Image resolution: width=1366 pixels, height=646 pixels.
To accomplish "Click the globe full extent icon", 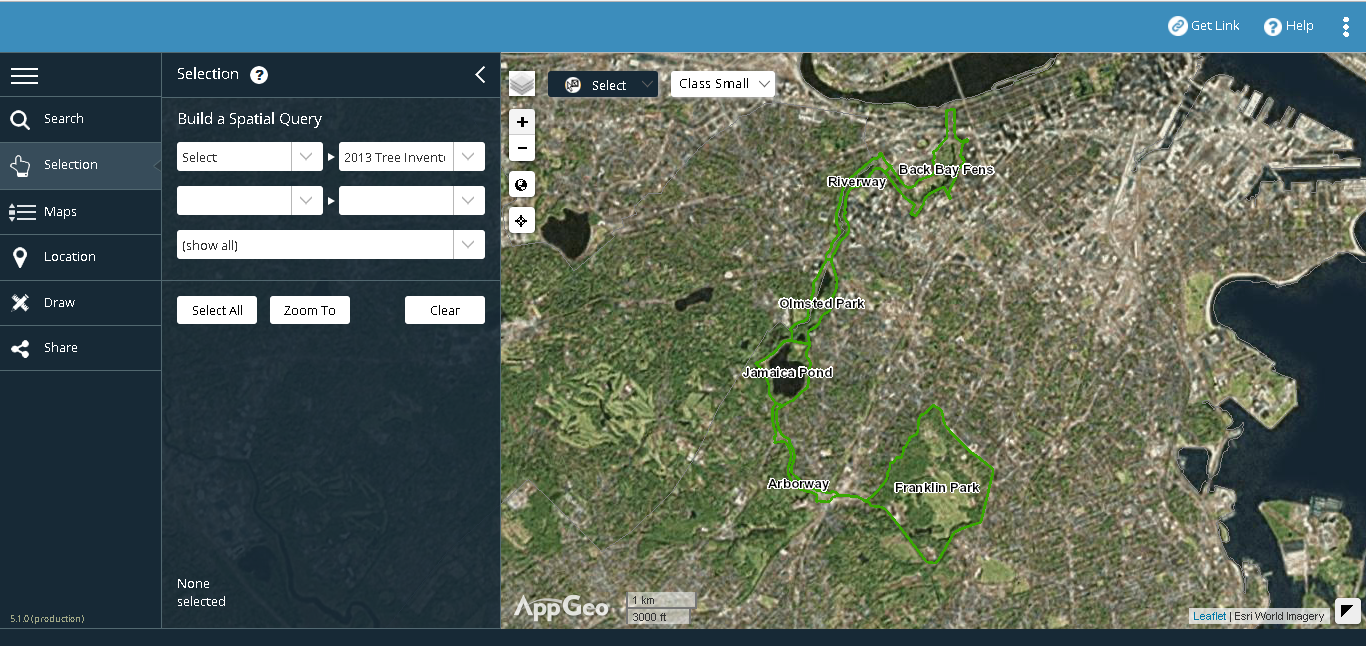I will click(522, 185).
